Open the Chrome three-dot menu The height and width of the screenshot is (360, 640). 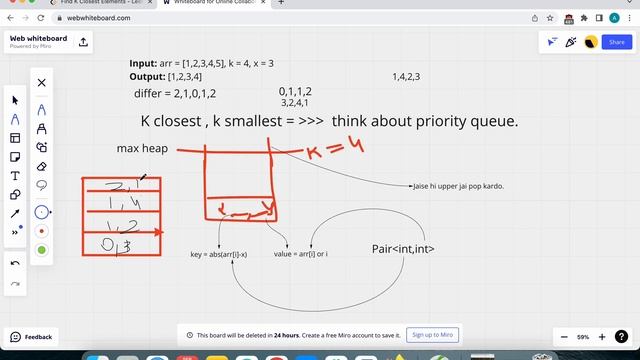(629, 18)
